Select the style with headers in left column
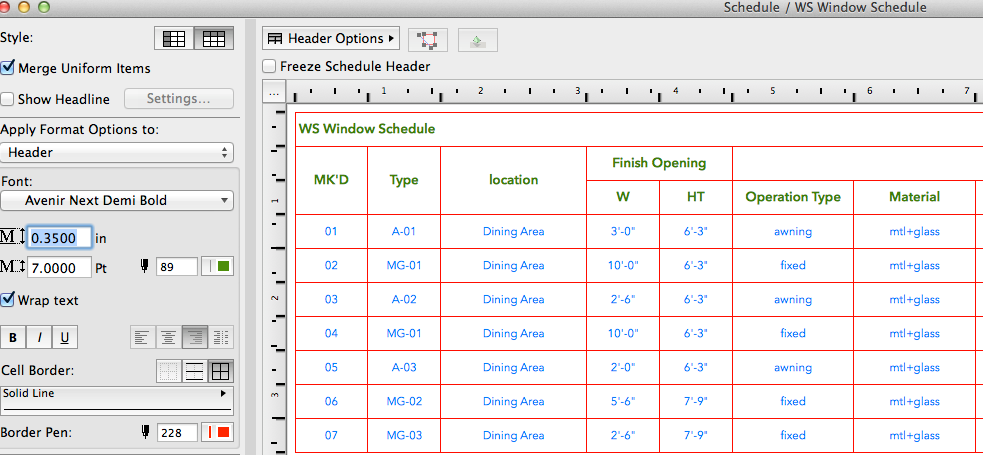 coord(174,38)
